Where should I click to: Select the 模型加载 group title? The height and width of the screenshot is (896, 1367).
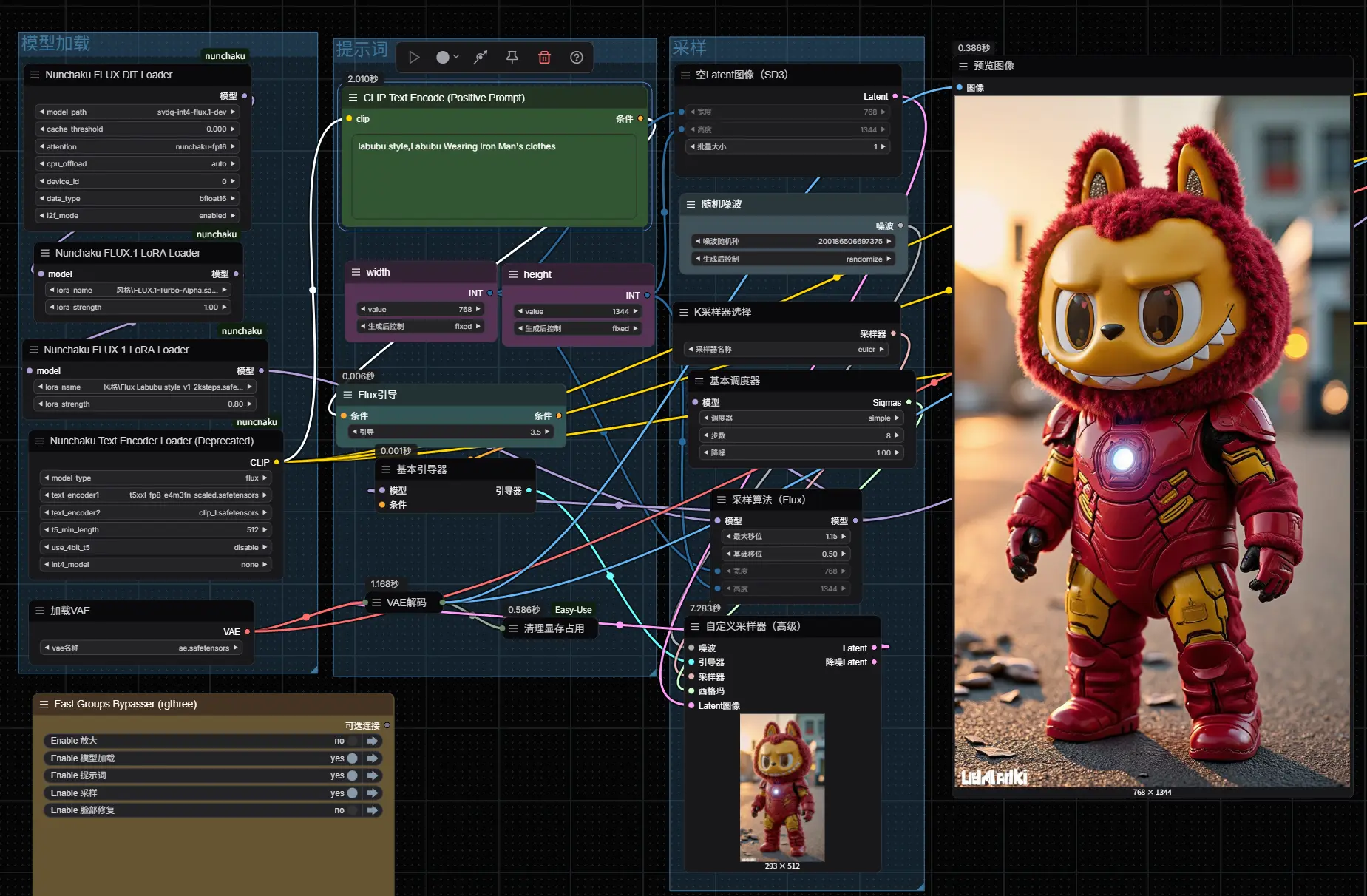coord(56,44)
